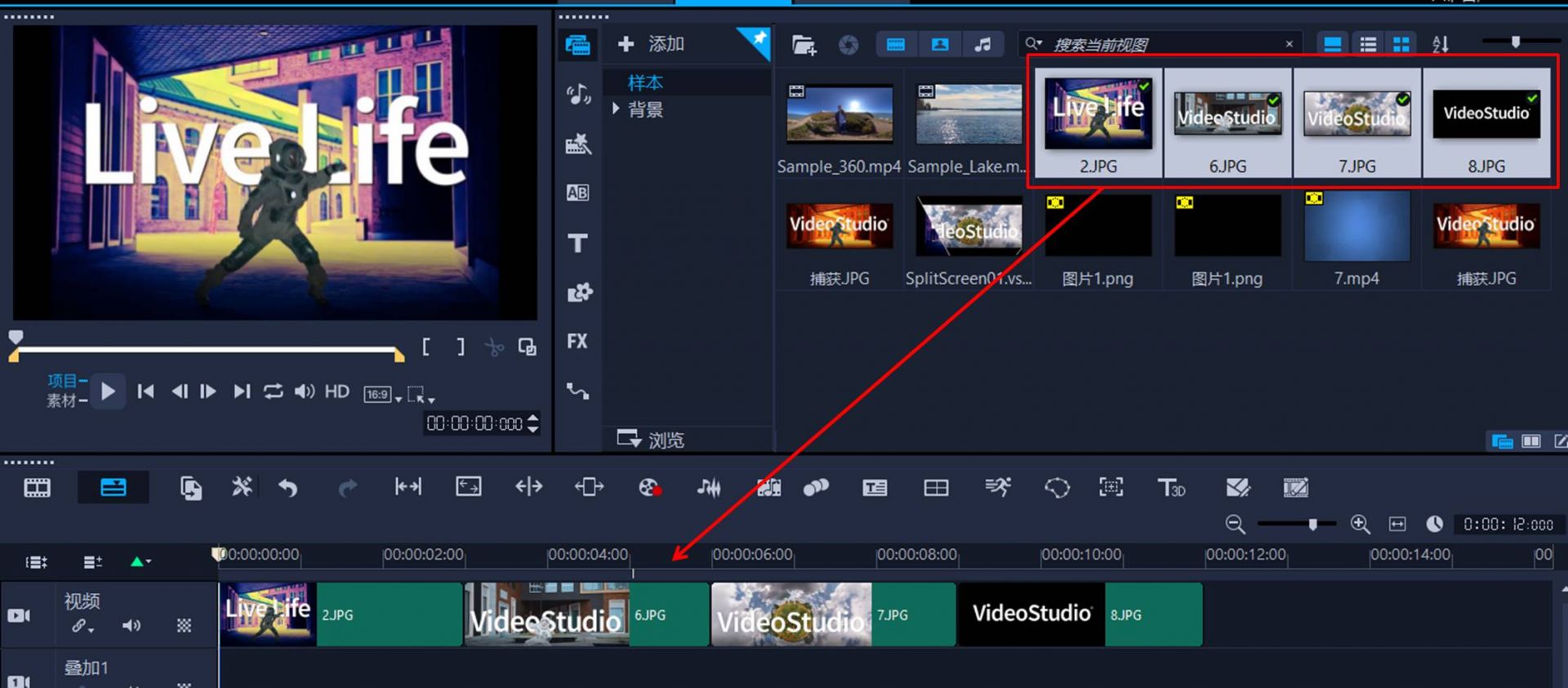
Task: Play the project preview
Action: (x=108, y=391)
